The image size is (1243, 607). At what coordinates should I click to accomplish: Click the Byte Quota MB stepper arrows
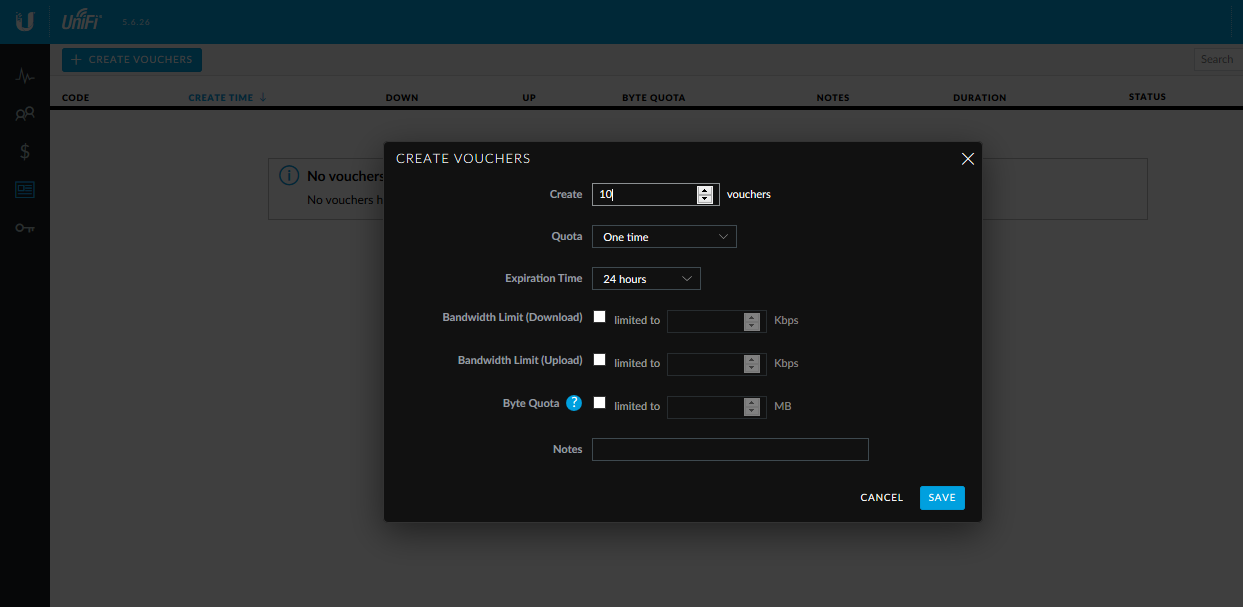[752, 407]
